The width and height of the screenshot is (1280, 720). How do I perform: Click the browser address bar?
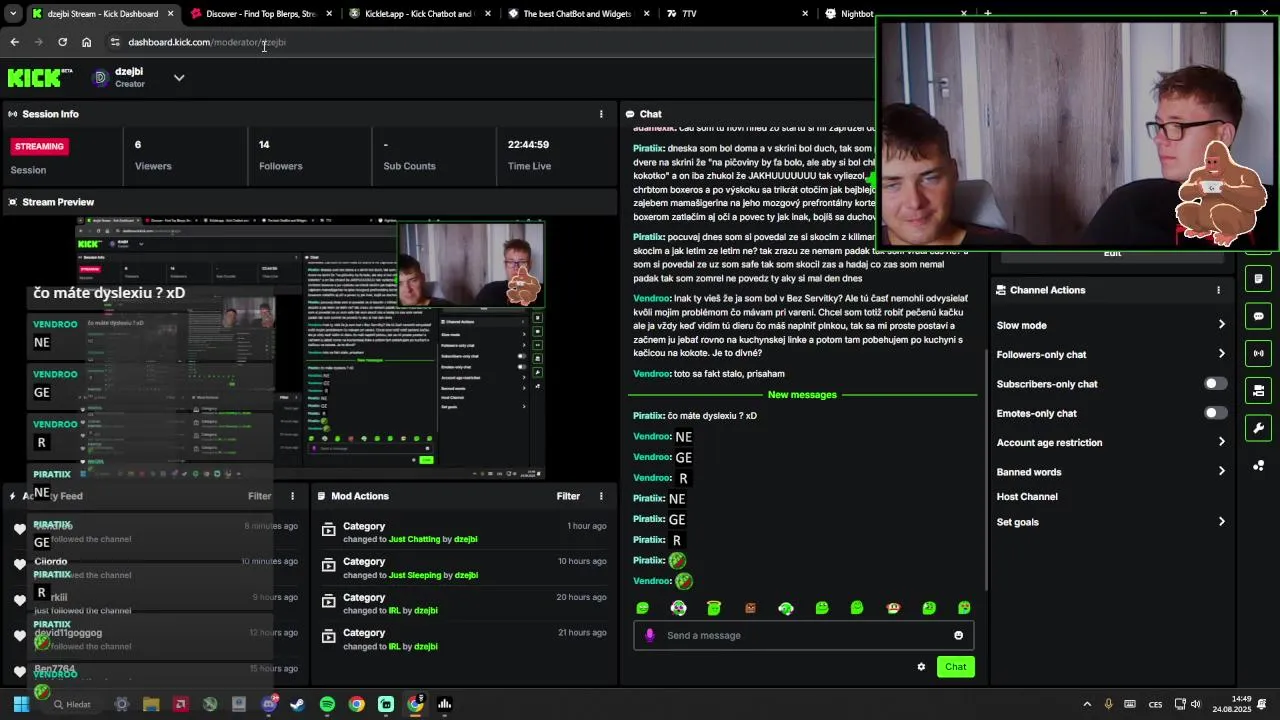pyautogui.click(x=490, y=42)
